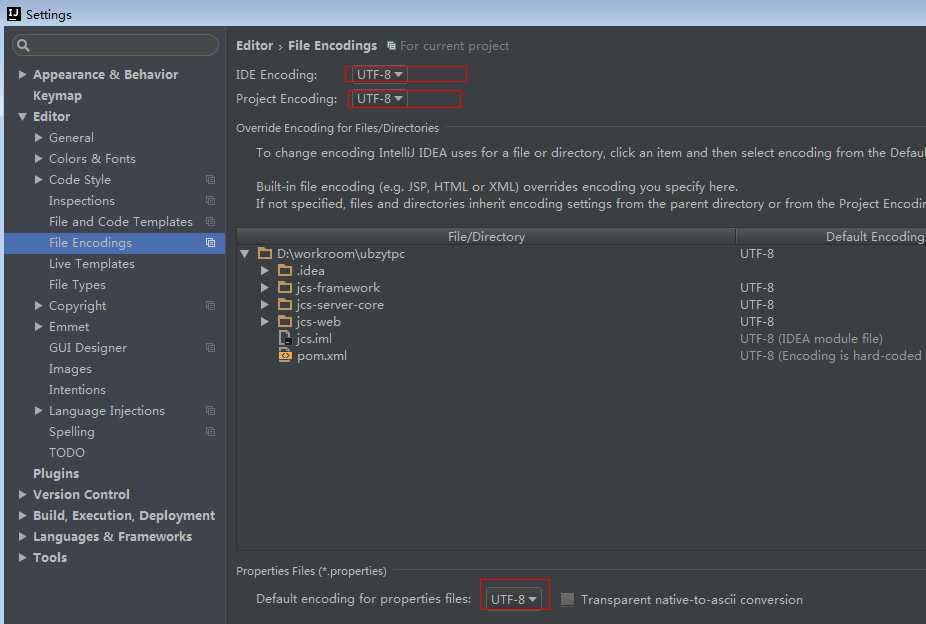Click the jcs-web folder icon

(285, 322)
